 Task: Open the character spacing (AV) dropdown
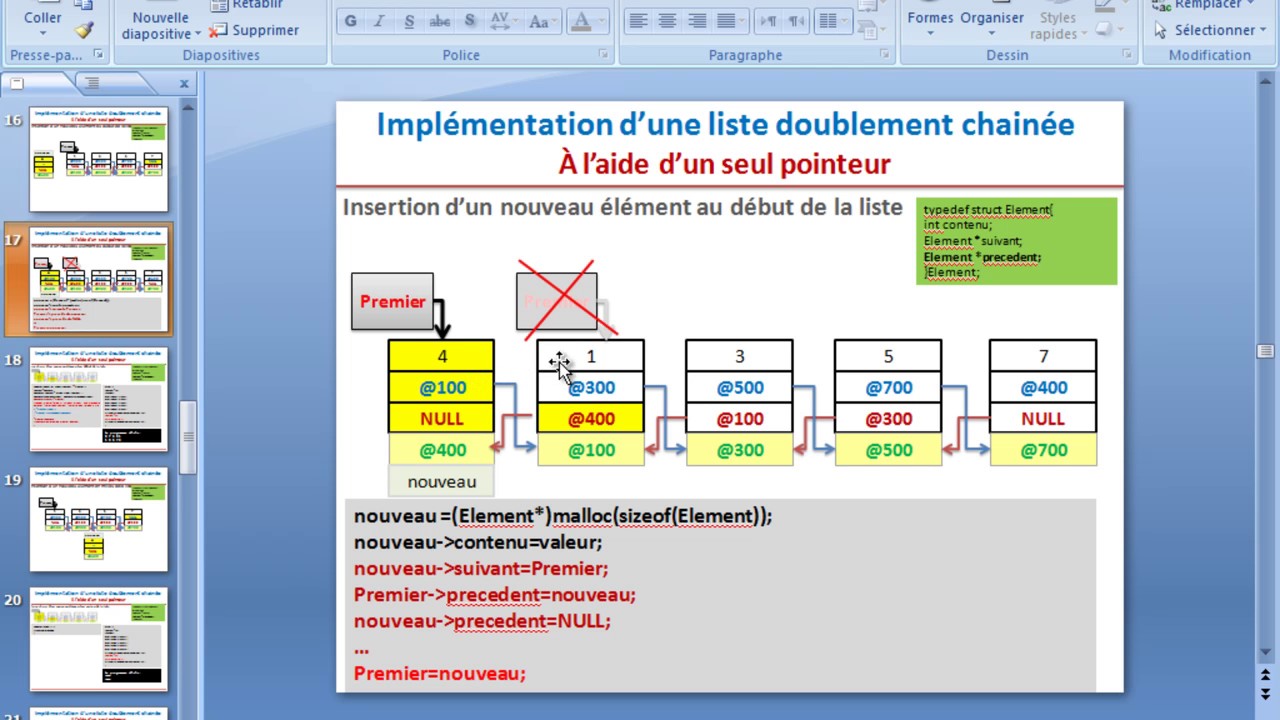(x=503, y=21)
